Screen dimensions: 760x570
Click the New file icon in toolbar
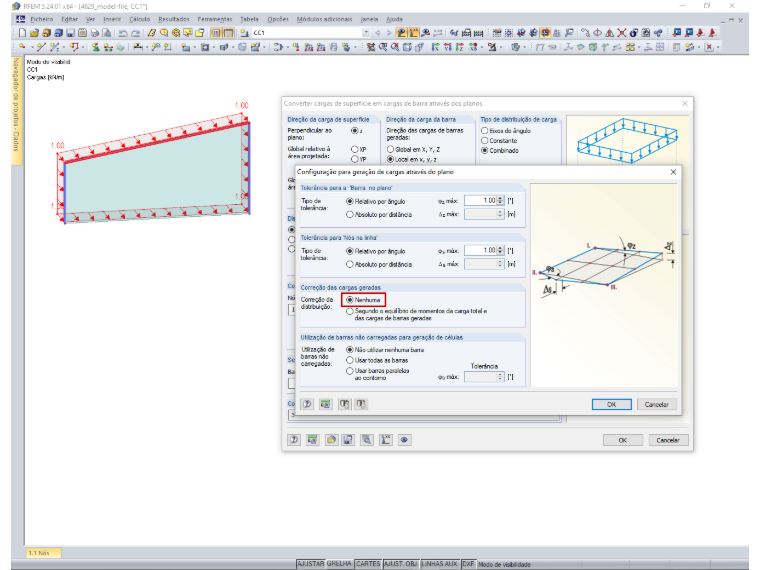[x=22, y=33]
